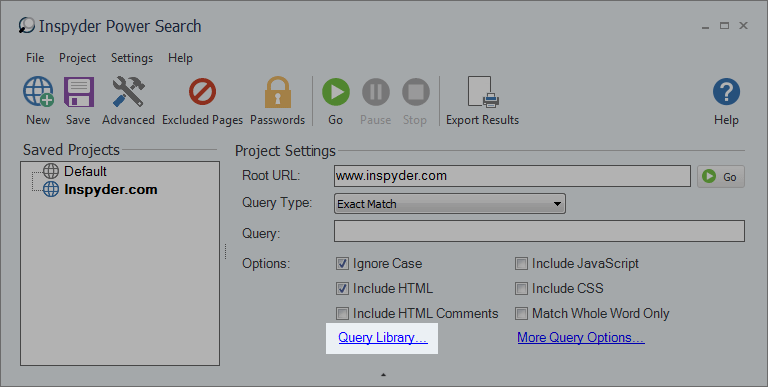
Task: Open the File menu
Action: (35, 58)
